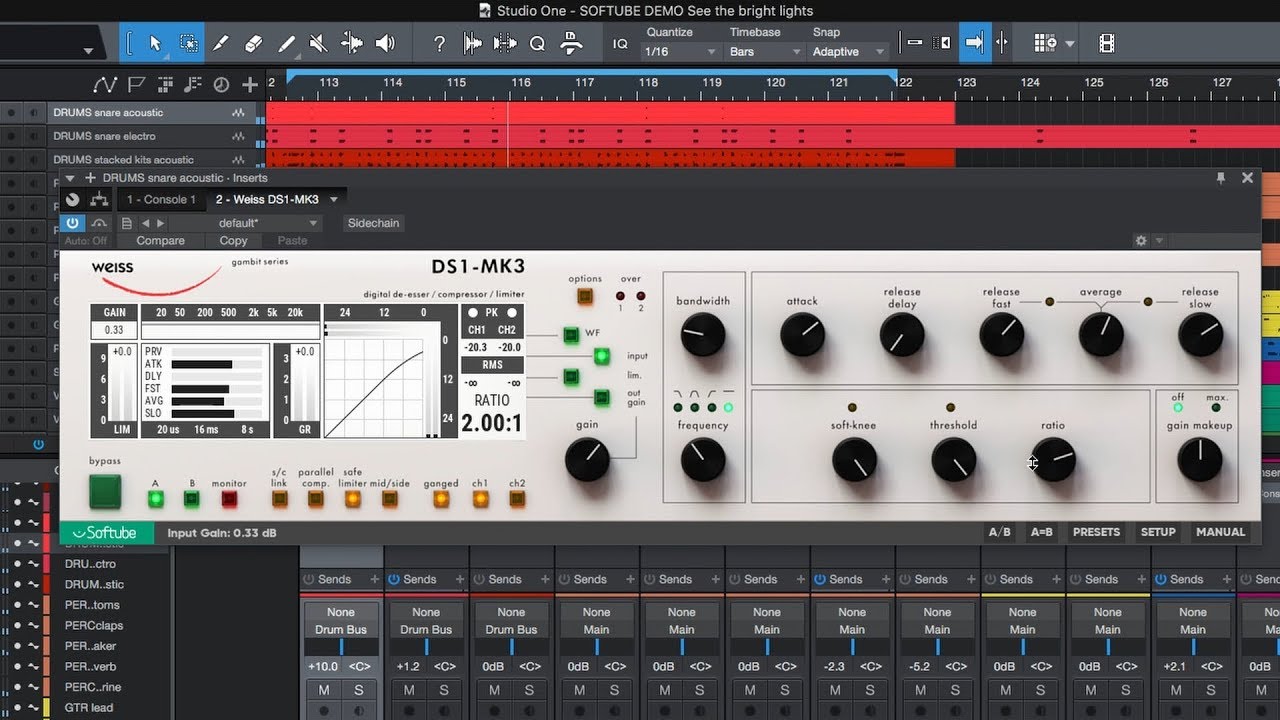Toggle the large green bypass button
The image size is (1280, 720).
point(105,492)
